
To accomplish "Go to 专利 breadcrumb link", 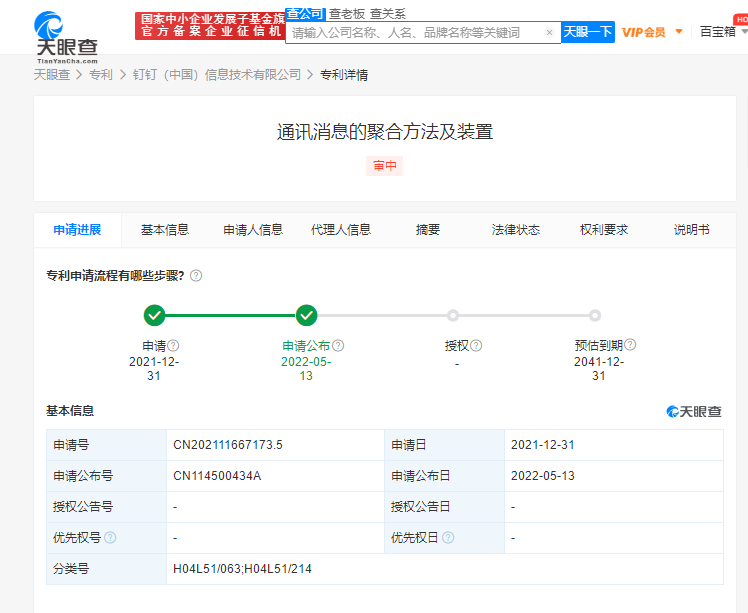I will [x=101, y=75].
